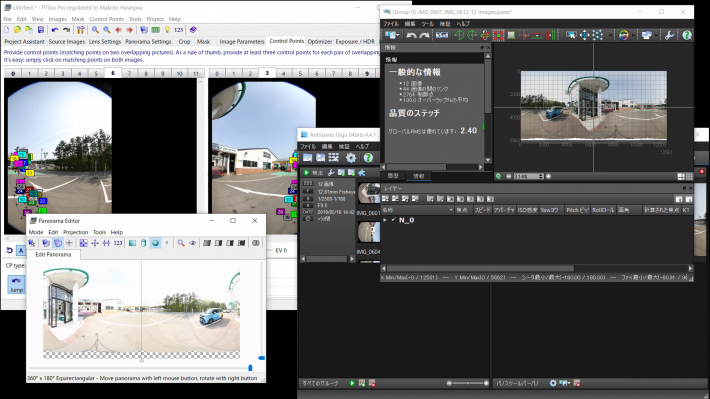Select the cylindrical projection icon in Panorama Editor

[x=144, y=243]
